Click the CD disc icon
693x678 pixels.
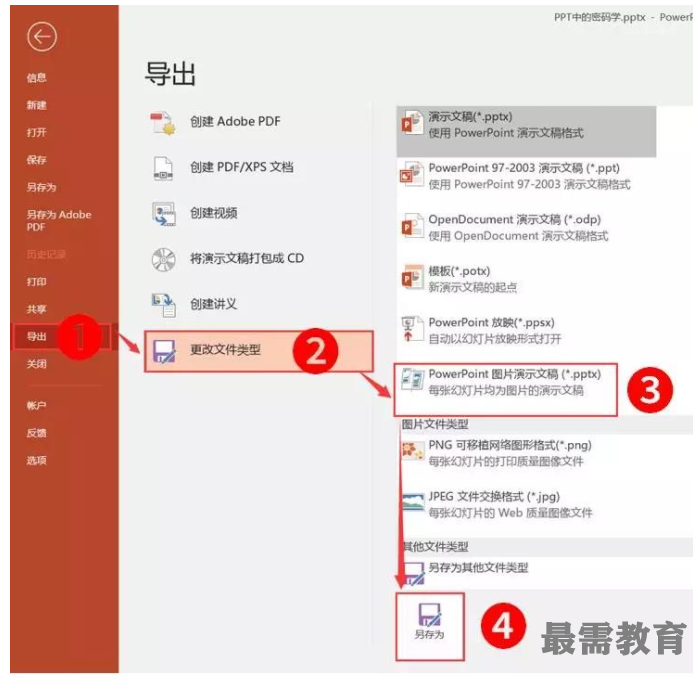(x=164, y=260)
